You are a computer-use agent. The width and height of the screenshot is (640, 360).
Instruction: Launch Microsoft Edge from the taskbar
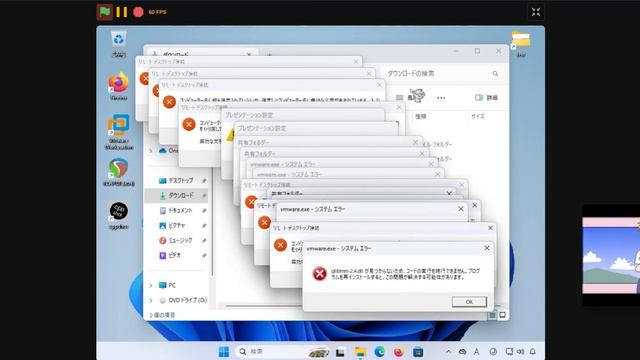click(380, 352)
